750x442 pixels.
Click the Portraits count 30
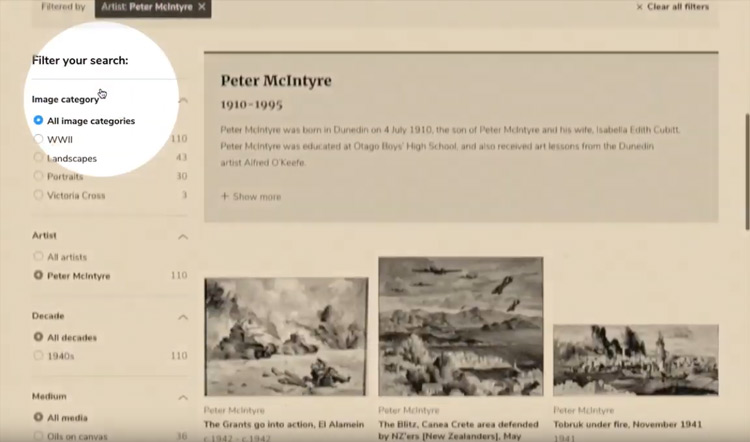(x=181, y=176)
